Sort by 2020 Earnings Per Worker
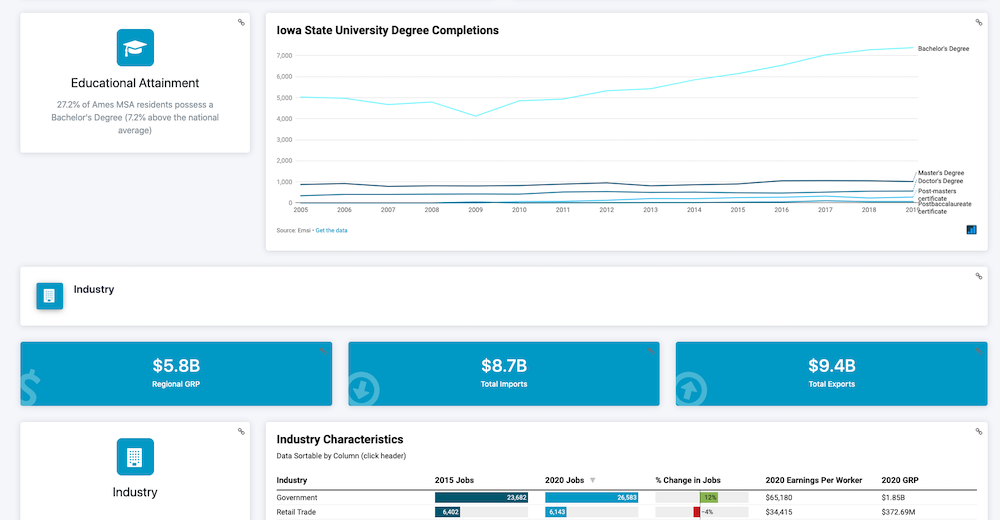The height and width of the screenshot is (520, 1000). pos(814,480)
